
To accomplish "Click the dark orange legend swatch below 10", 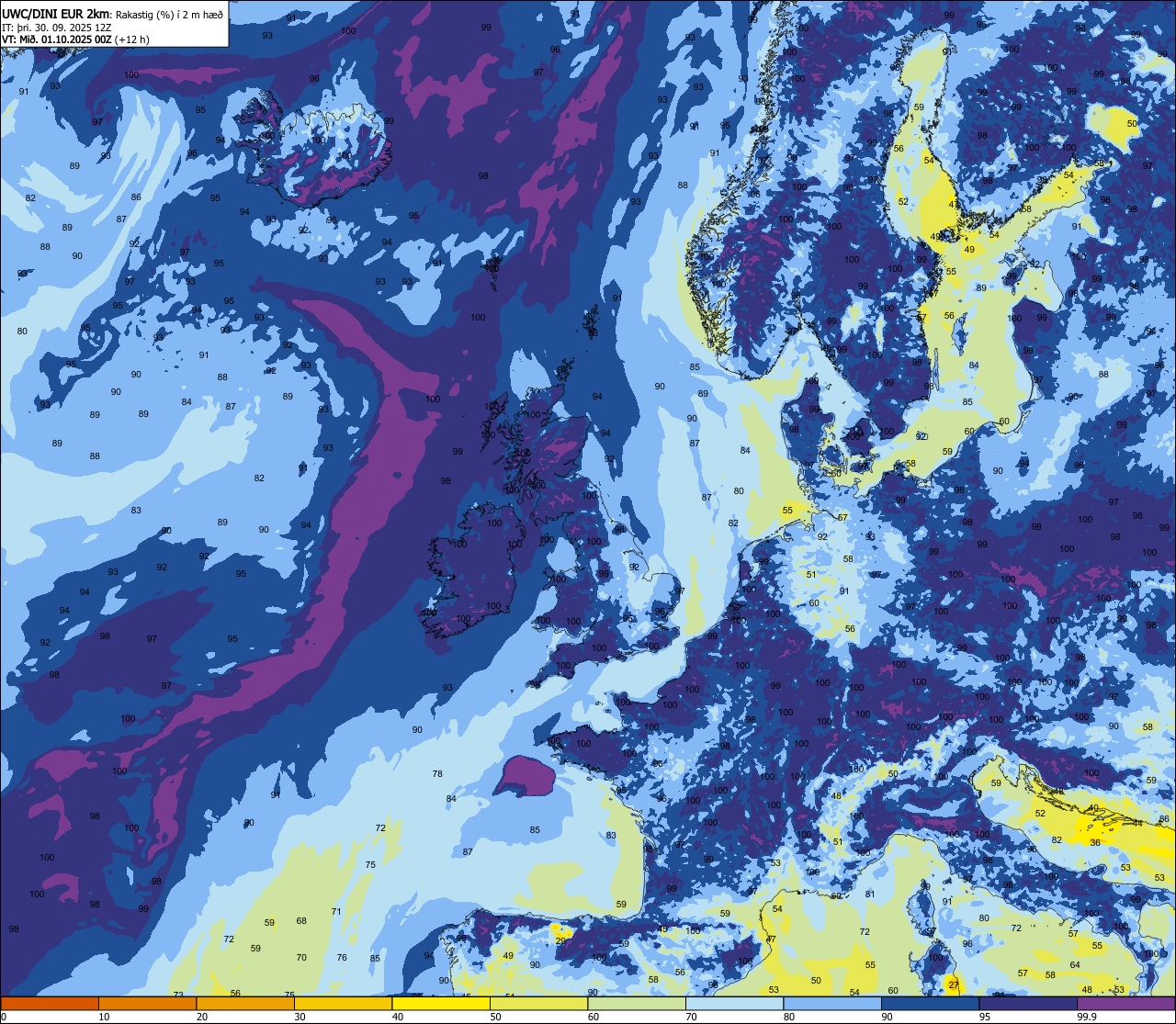I will point(50,1003).
